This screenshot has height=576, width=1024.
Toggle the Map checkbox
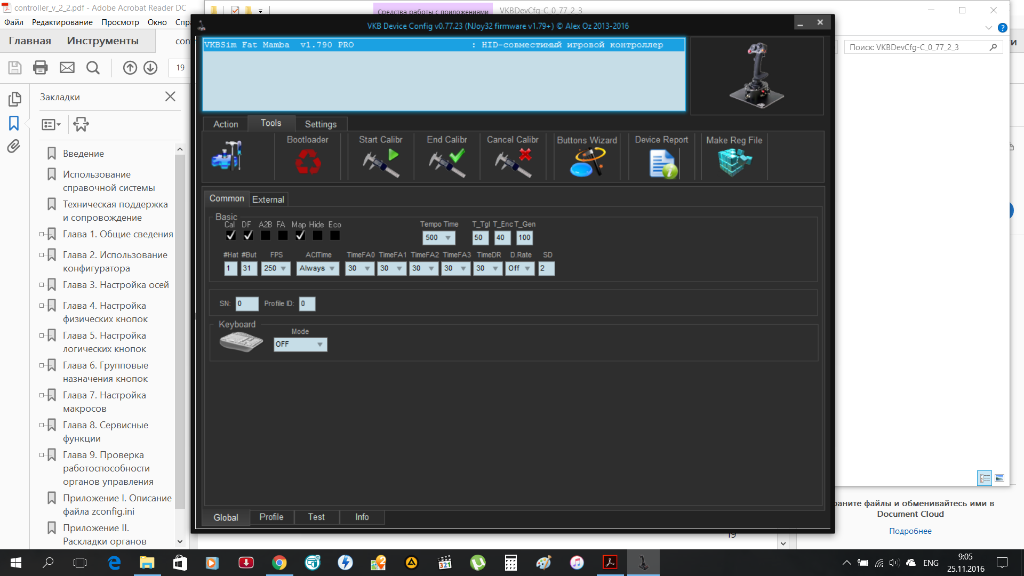(x=300, y=235)
